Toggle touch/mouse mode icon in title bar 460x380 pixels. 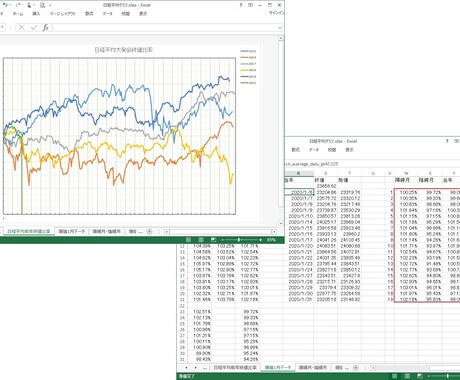(x=29, y=5)
